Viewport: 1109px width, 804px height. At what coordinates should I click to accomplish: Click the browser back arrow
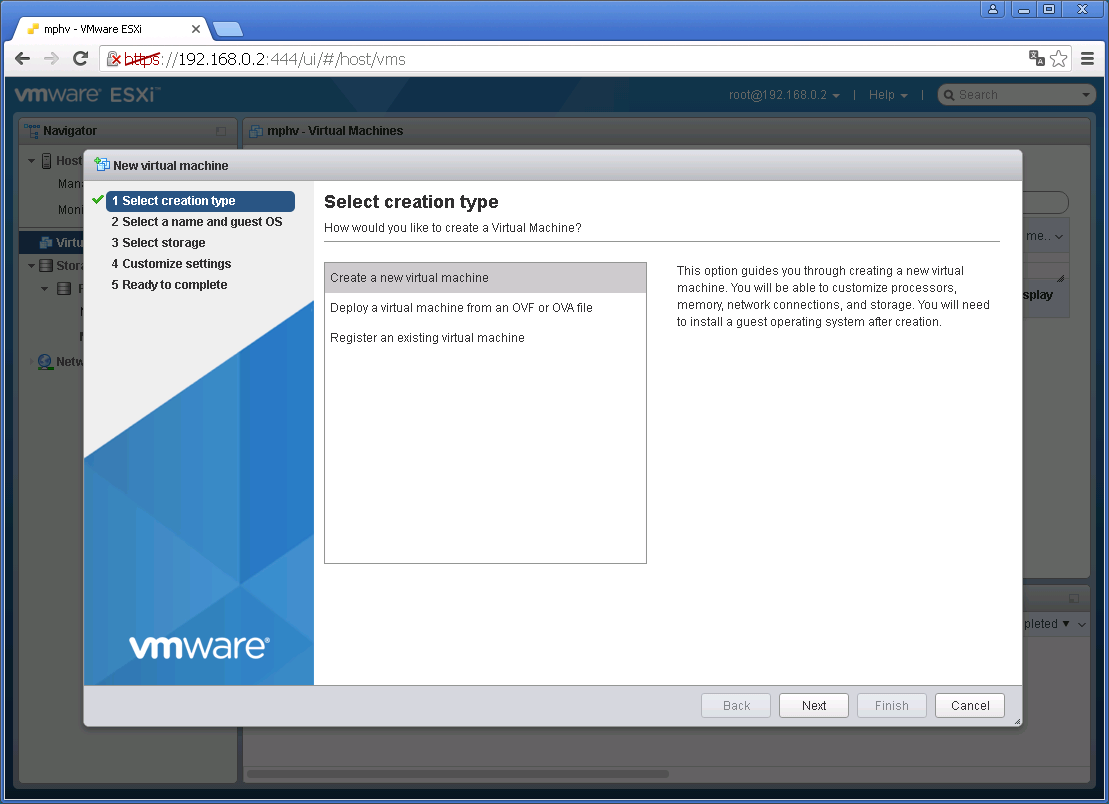[x=23, y=59]
